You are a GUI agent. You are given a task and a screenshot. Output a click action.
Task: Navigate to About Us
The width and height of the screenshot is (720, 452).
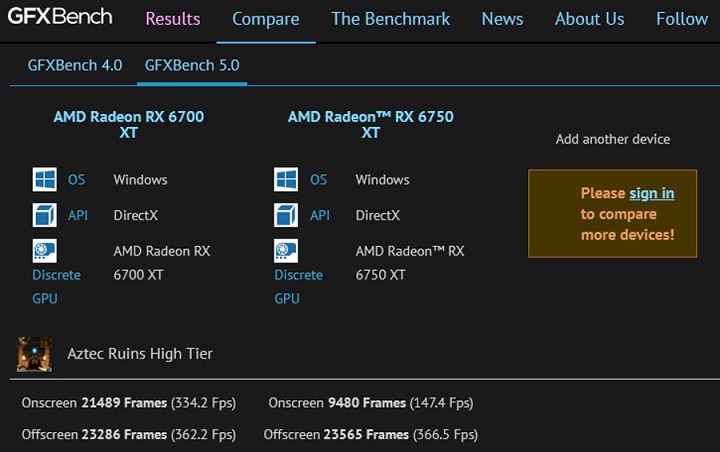[x=589, y=19]
